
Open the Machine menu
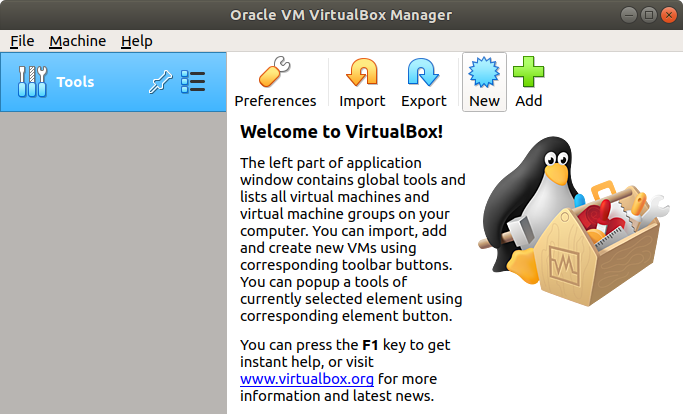coord(78,41)
